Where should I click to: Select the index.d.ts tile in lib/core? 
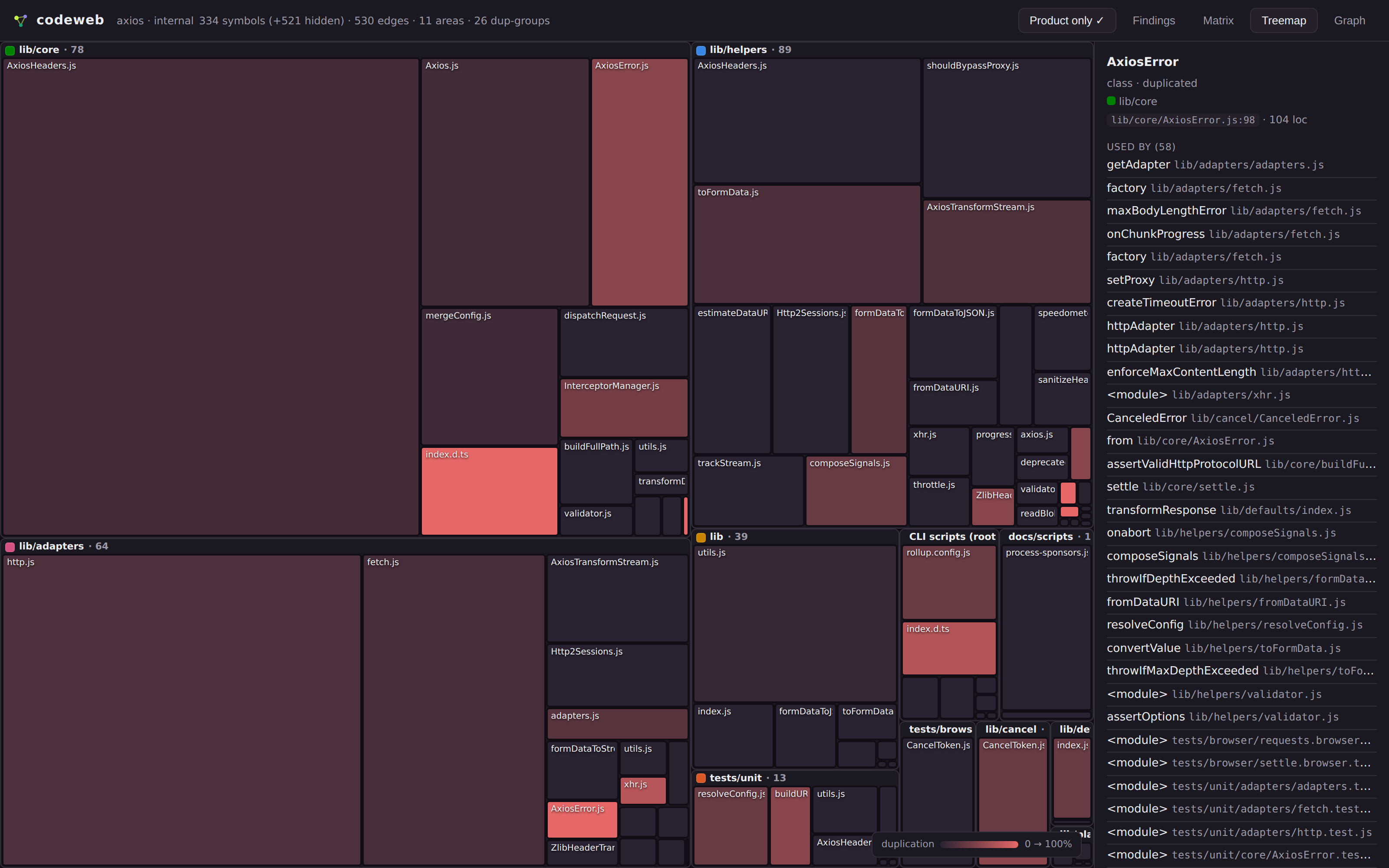[489, 491]
